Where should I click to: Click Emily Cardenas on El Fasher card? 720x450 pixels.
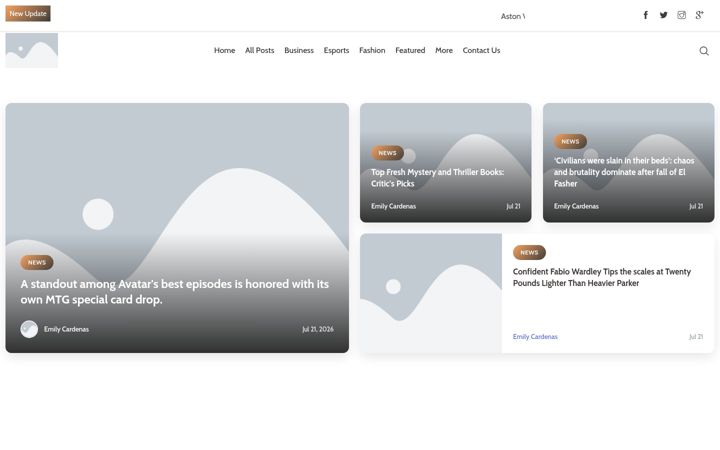coord(576,206)
